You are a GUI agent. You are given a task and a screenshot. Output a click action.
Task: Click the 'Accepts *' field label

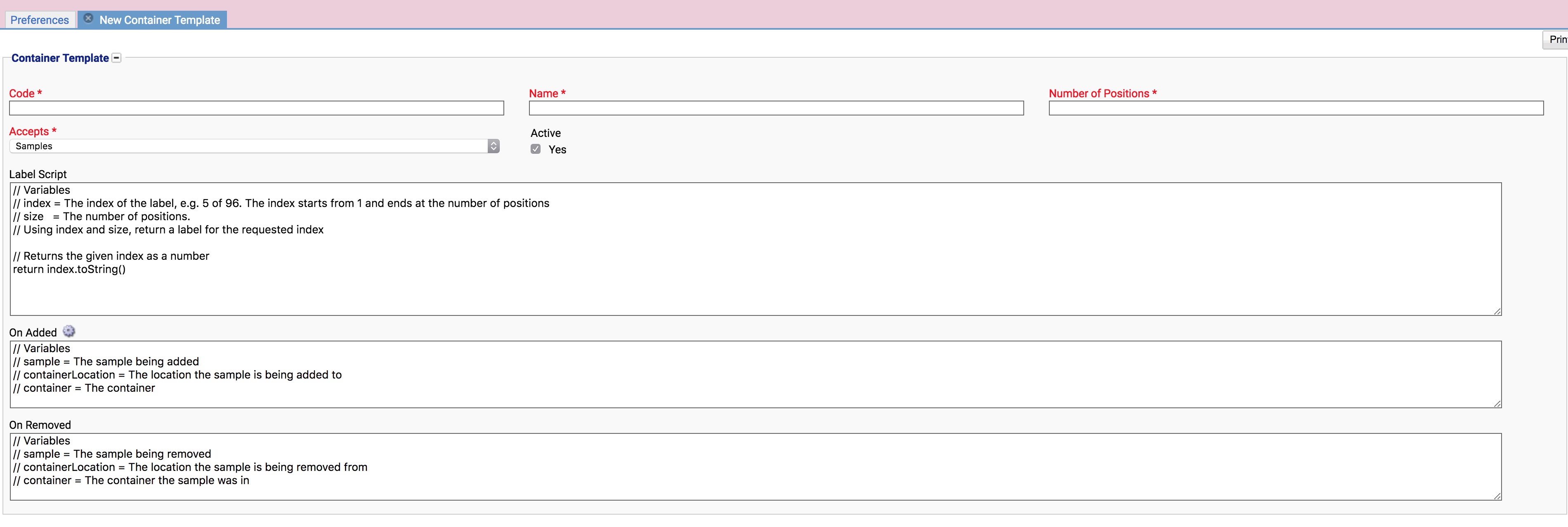pos(33,132)
